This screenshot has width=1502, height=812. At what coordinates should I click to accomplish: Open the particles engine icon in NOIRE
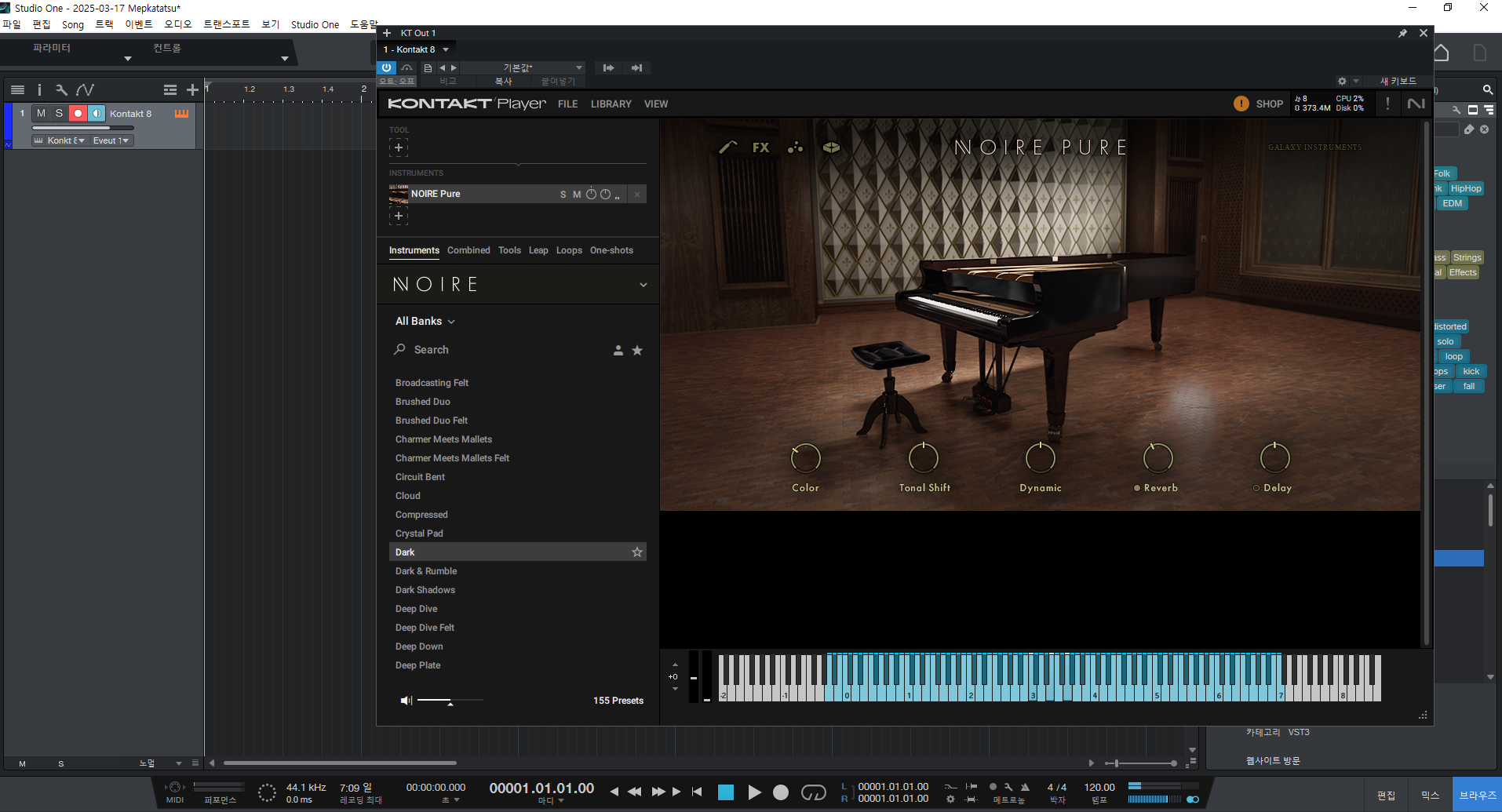coord(796,147)
